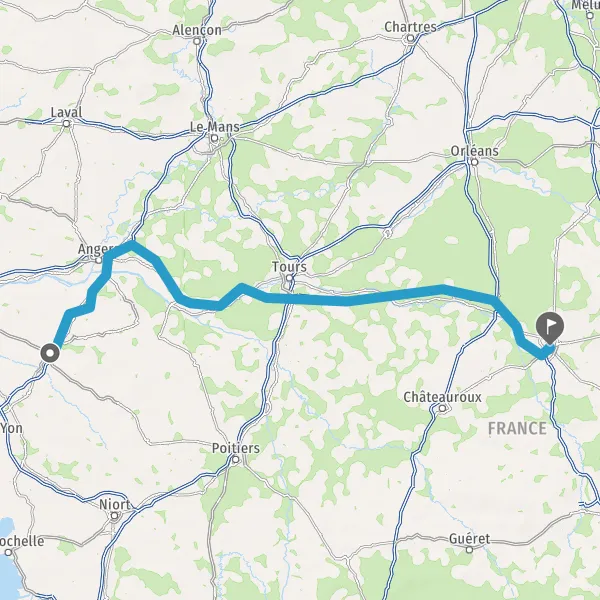Click the FRANCE country label
This screenshot has height=600, width=600.
tap(517, 428)
